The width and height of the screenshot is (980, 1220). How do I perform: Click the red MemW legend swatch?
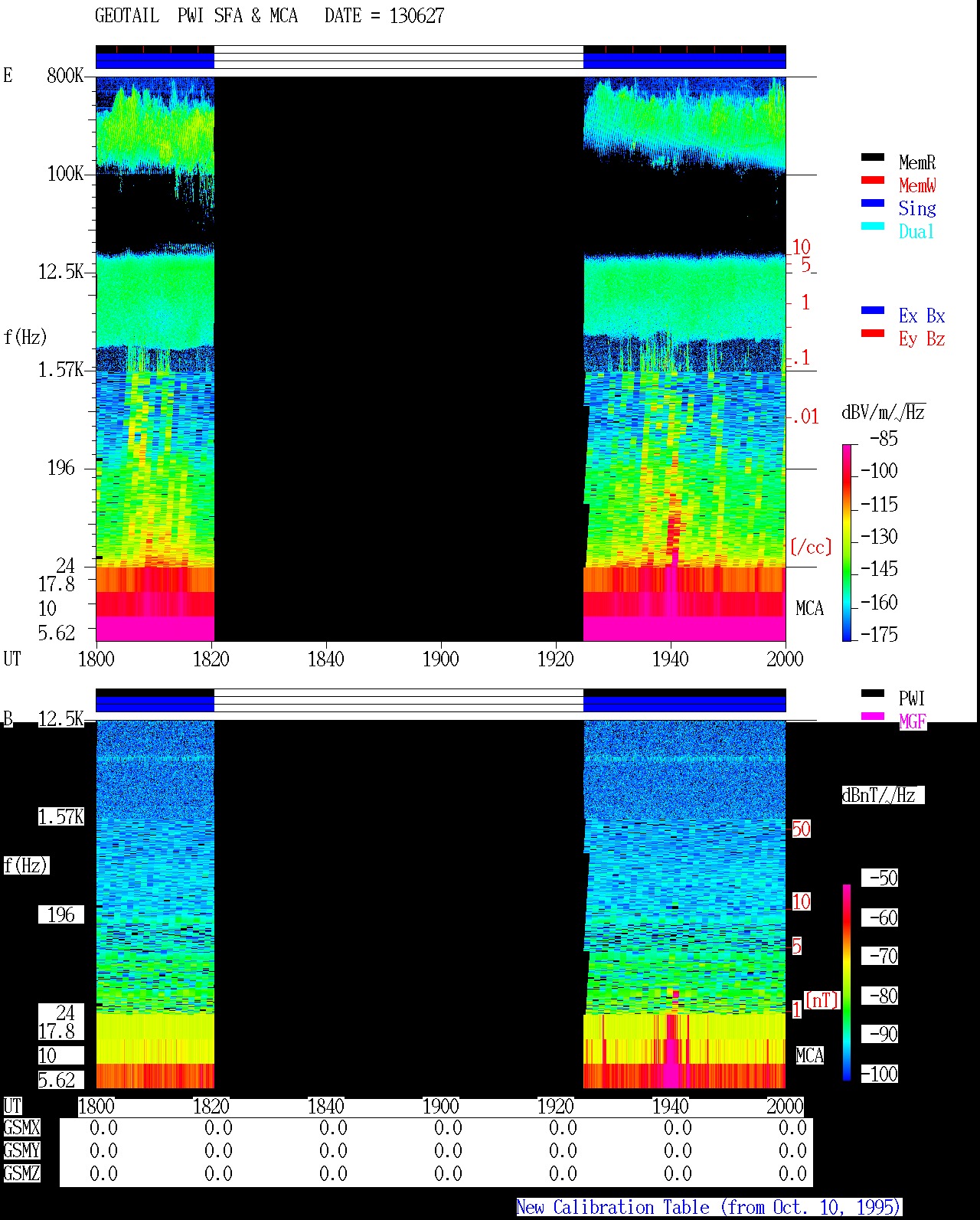[873, 180]
